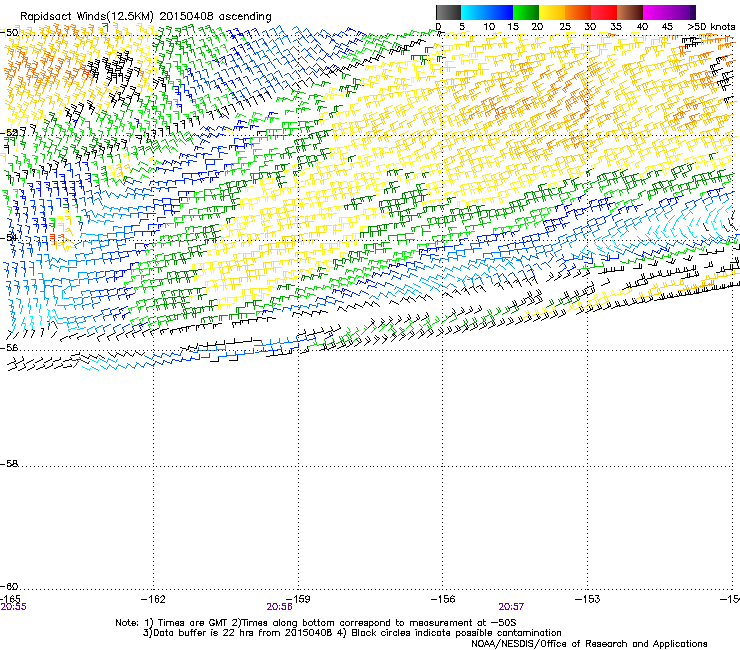Click the latitude label -52
This screenshot has width=740, height=650.
click(9, 133)
